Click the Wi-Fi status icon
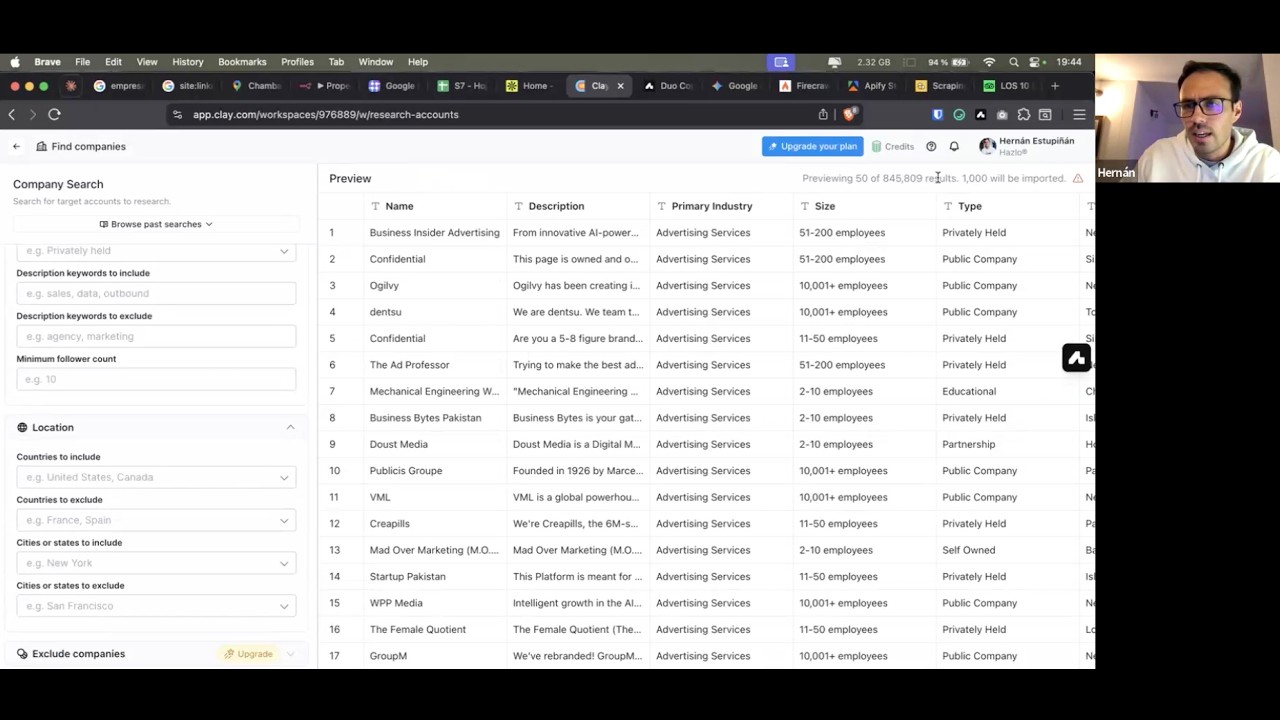This screenshot has width=1280, height=720. 989,62
